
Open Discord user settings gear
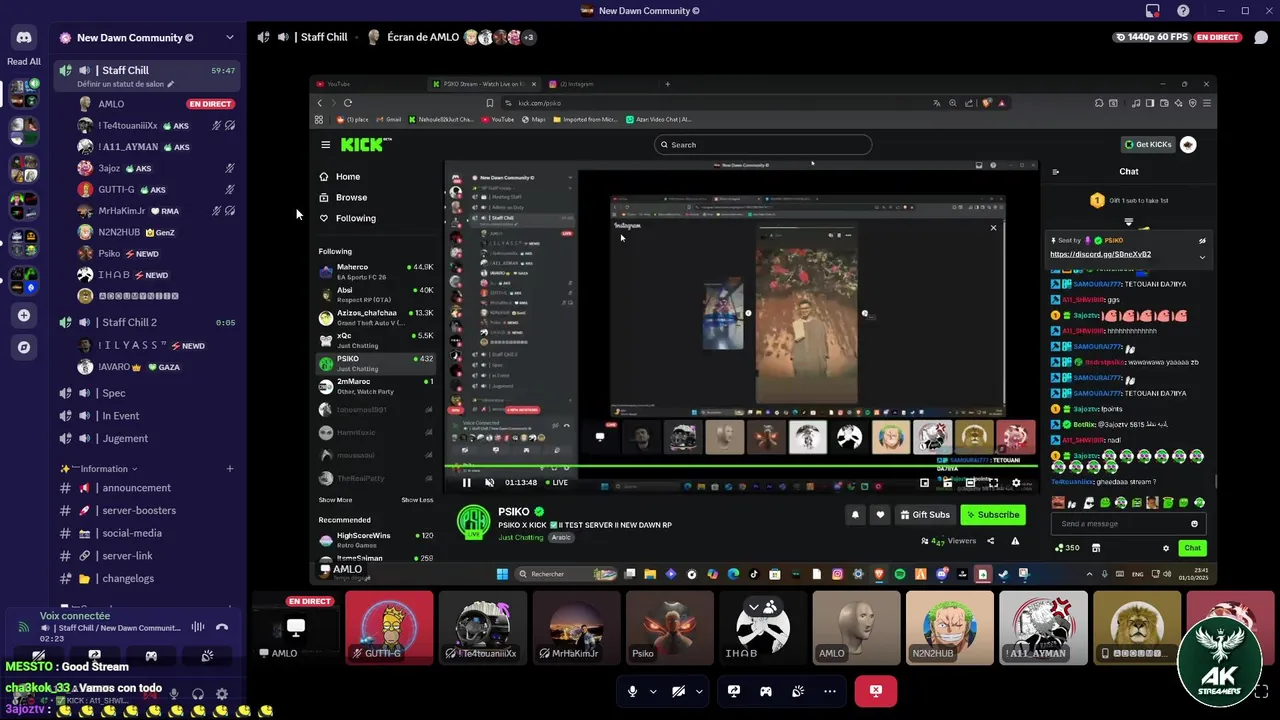[222, 694]
